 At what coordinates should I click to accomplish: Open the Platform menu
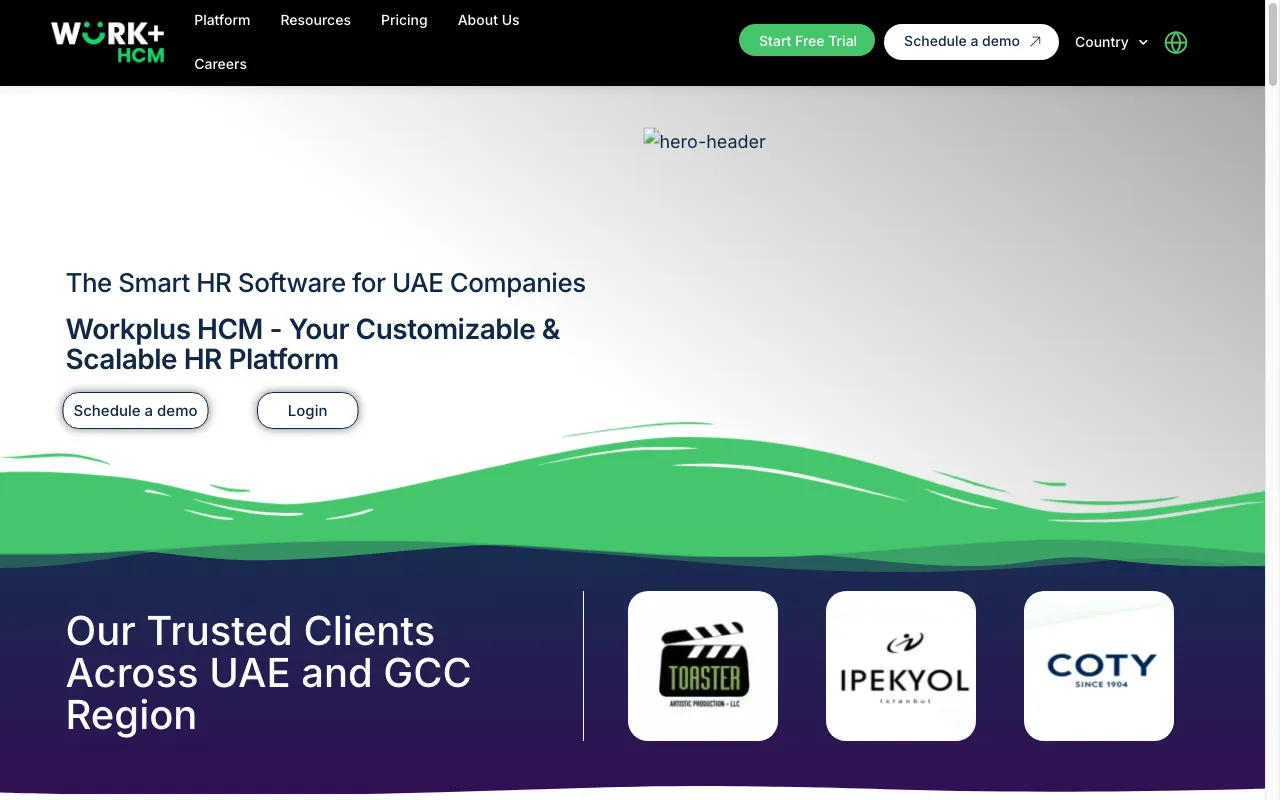point(222,20)
